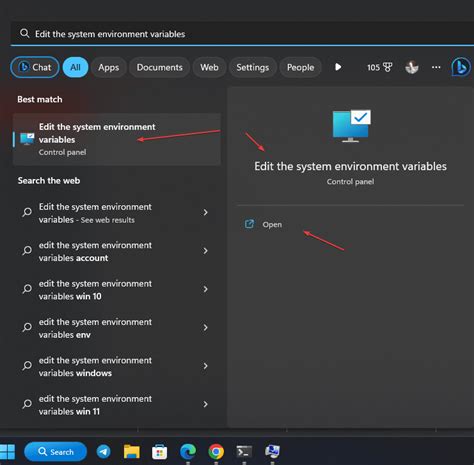The width and height of the screenshot is (474, 465).
Task: Open Google Chrome from the taskbar
Action: pos(216,452)
